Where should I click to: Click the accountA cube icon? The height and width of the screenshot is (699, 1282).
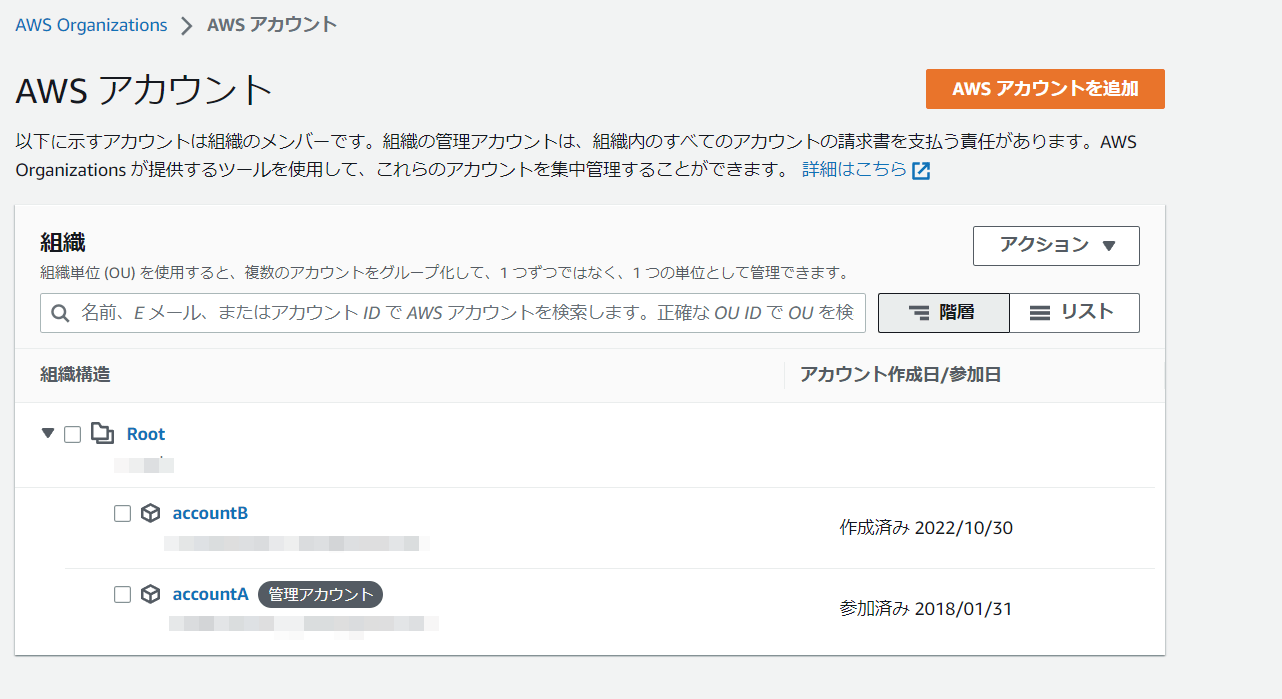coord(150,594)
